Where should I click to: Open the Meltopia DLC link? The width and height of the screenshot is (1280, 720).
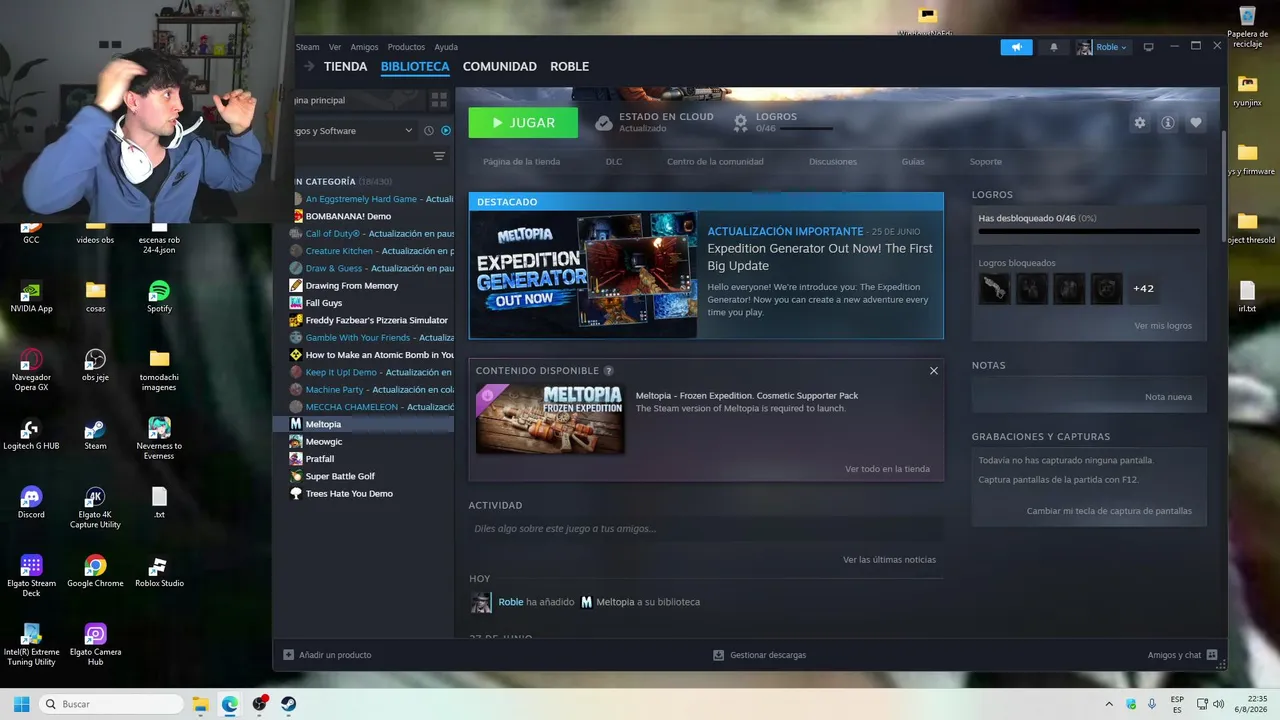[x=614, y=162]
